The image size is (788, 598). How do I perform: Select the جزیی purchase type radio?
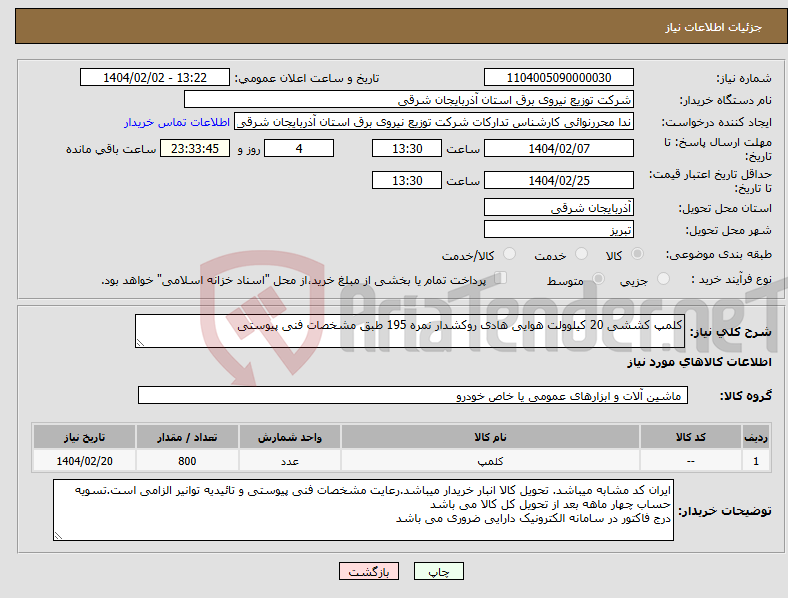(663, 278)
